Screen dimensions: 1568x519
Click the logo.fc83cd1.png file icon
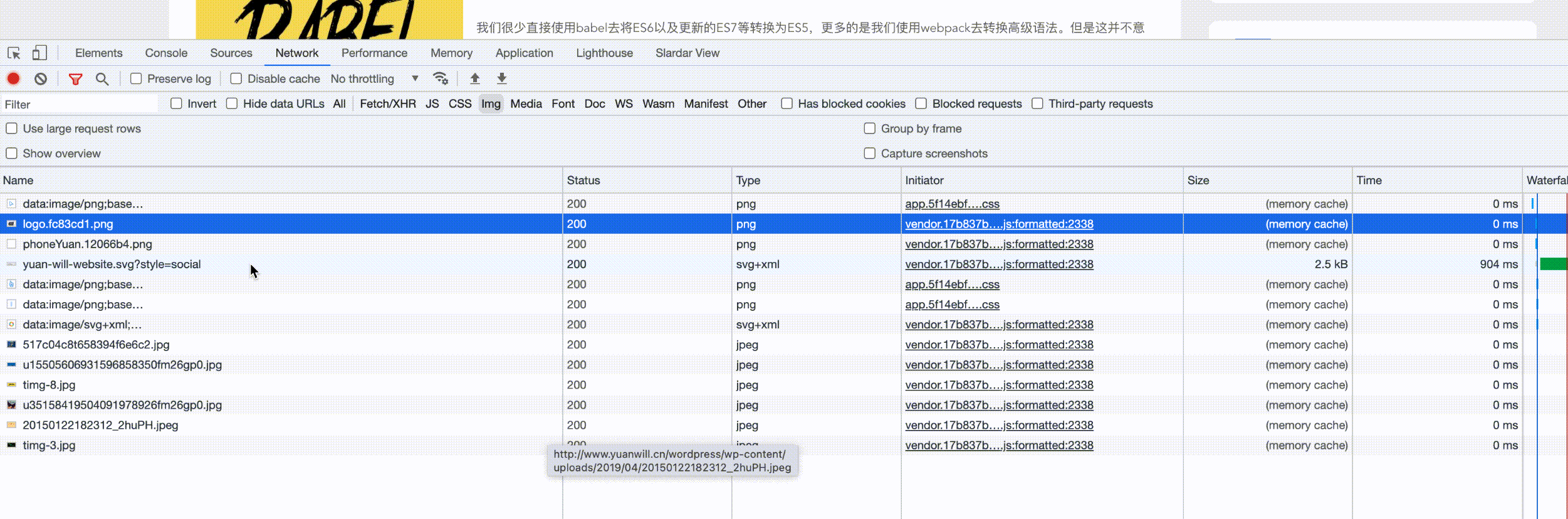point(11,224)
